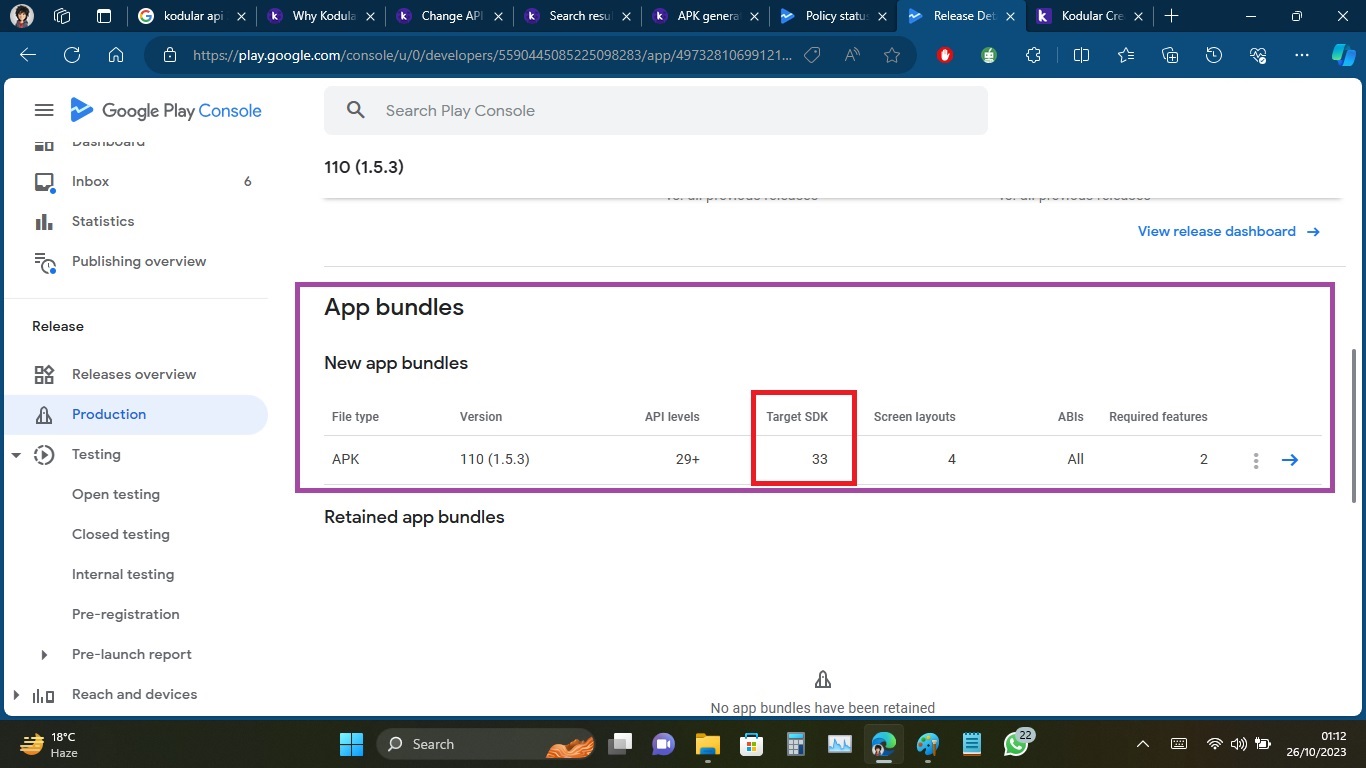1366x768 pixels.
Task: Open the Workspaces menu
Action: [x=62, y=16]
